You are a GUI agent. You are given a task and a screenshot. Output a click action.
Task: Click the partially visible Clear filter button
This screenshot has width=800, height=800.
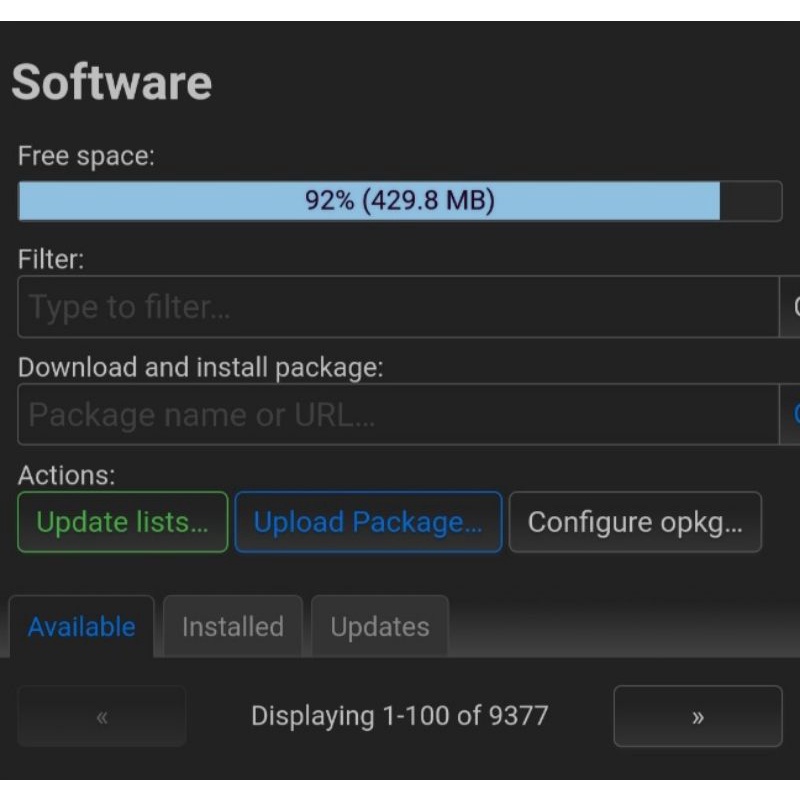click(790, 307)
